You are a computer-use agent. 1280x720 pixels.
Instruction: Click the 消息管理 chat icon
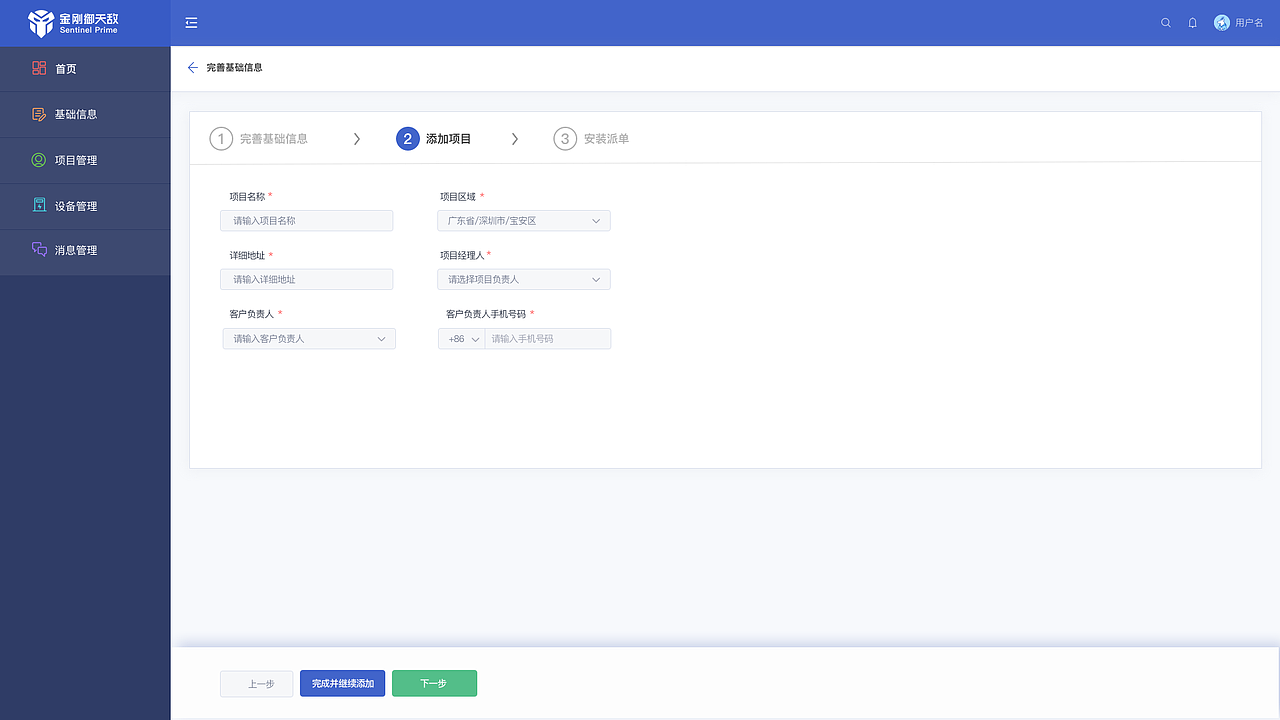click(39, 250)
